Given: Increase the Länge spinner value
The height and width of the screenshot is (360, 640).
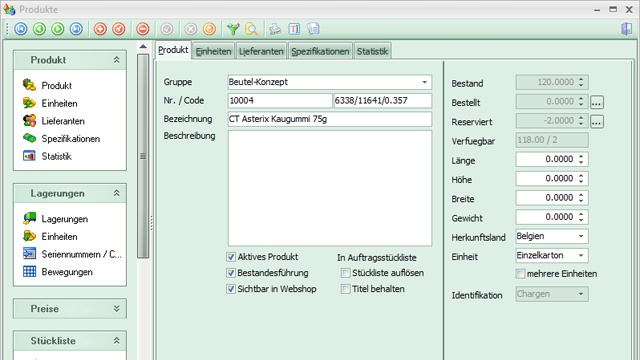Looking at the screenshot, I should tap(581, 156).
